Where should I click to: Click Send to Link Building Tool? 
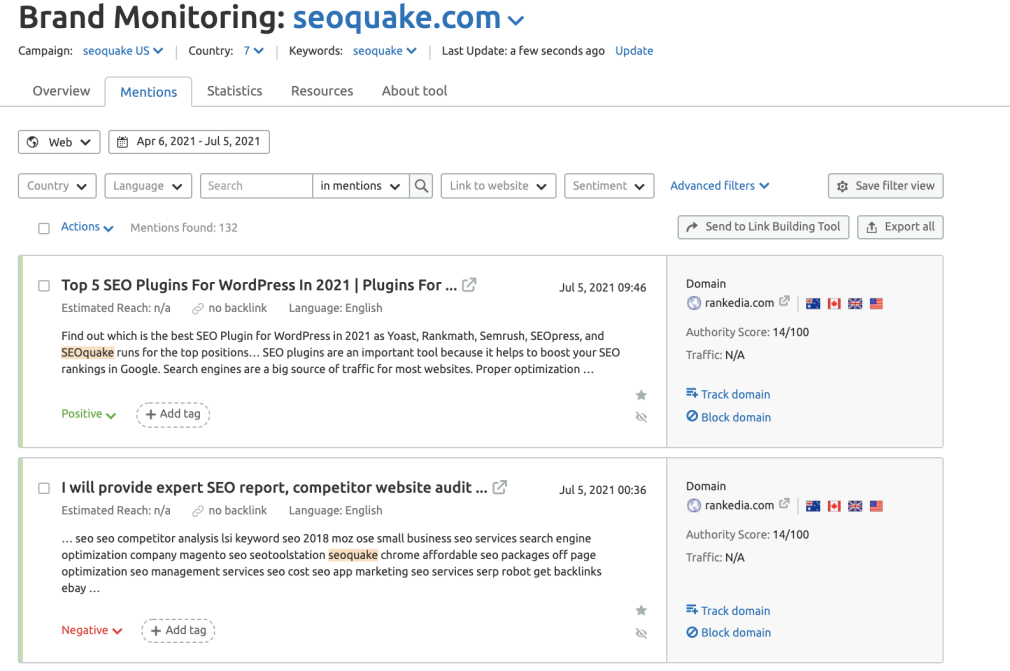tap(763, 227)
